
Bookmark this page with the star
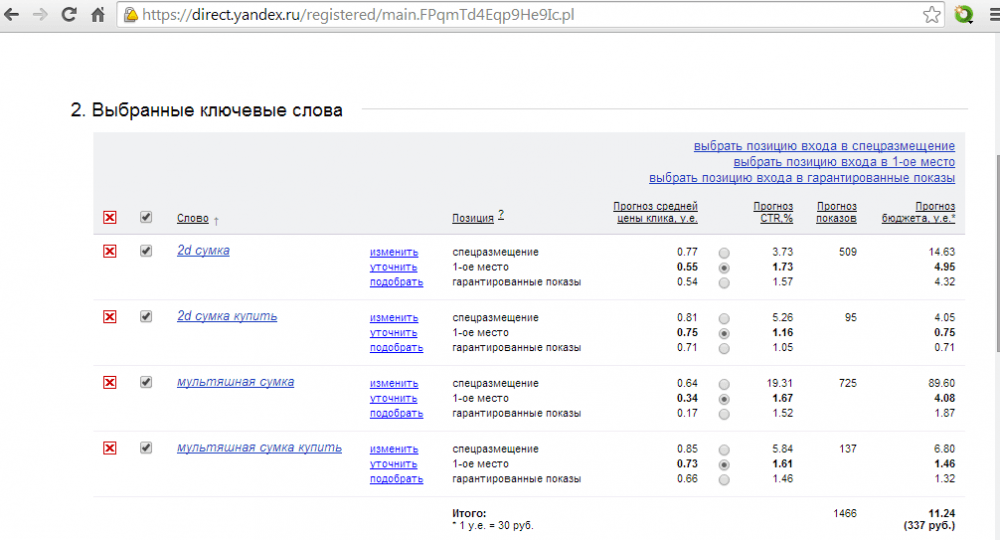[931, 15]
